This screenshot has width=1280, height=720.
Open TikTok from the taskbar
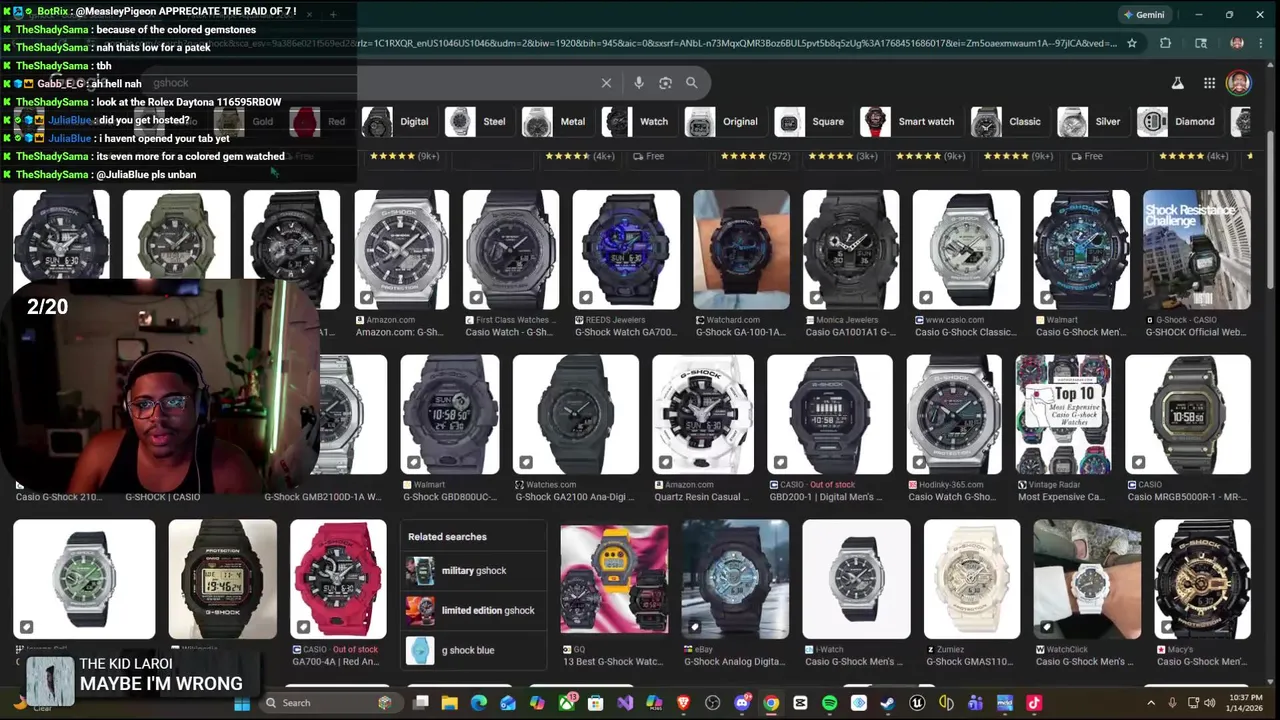tap(1034, 703)
